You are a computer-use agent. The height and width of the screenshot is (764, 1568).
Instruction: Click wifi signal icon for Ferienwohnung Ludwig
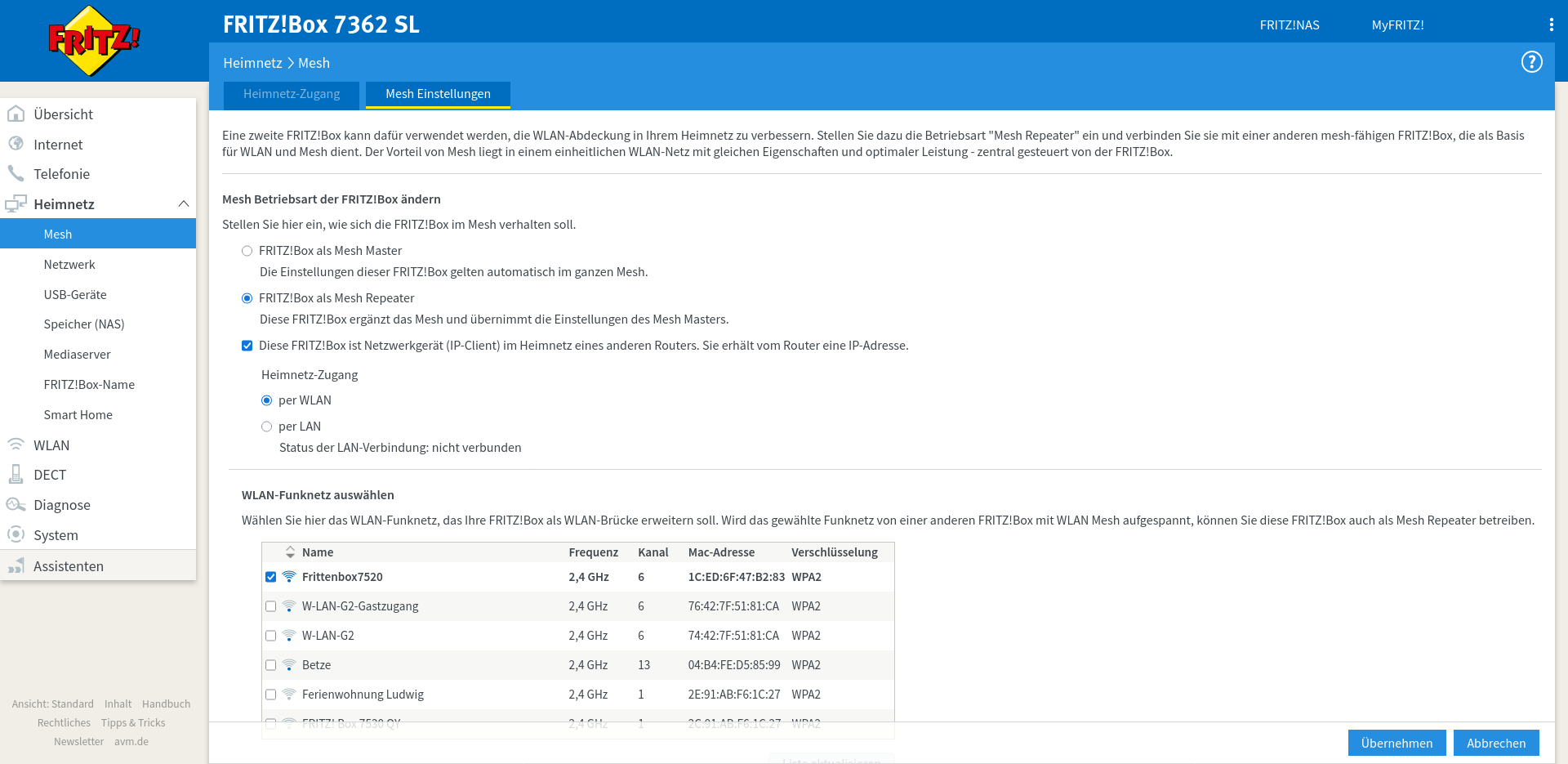pyautogui.click(x=289, y=695)
